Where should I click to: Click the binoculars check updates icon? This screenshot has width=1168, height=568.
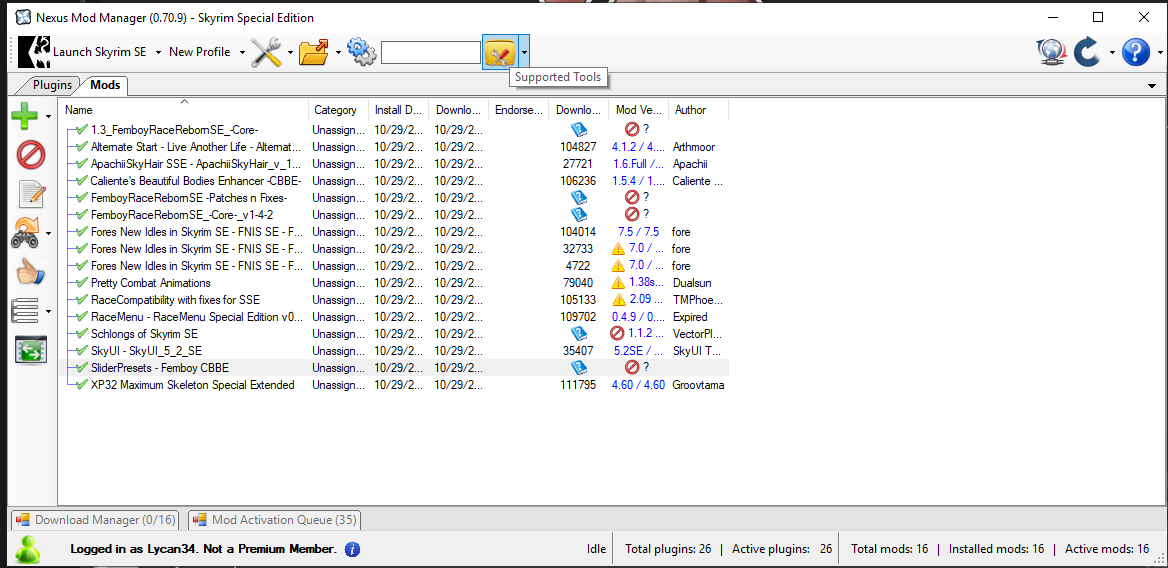coord(27,233)
